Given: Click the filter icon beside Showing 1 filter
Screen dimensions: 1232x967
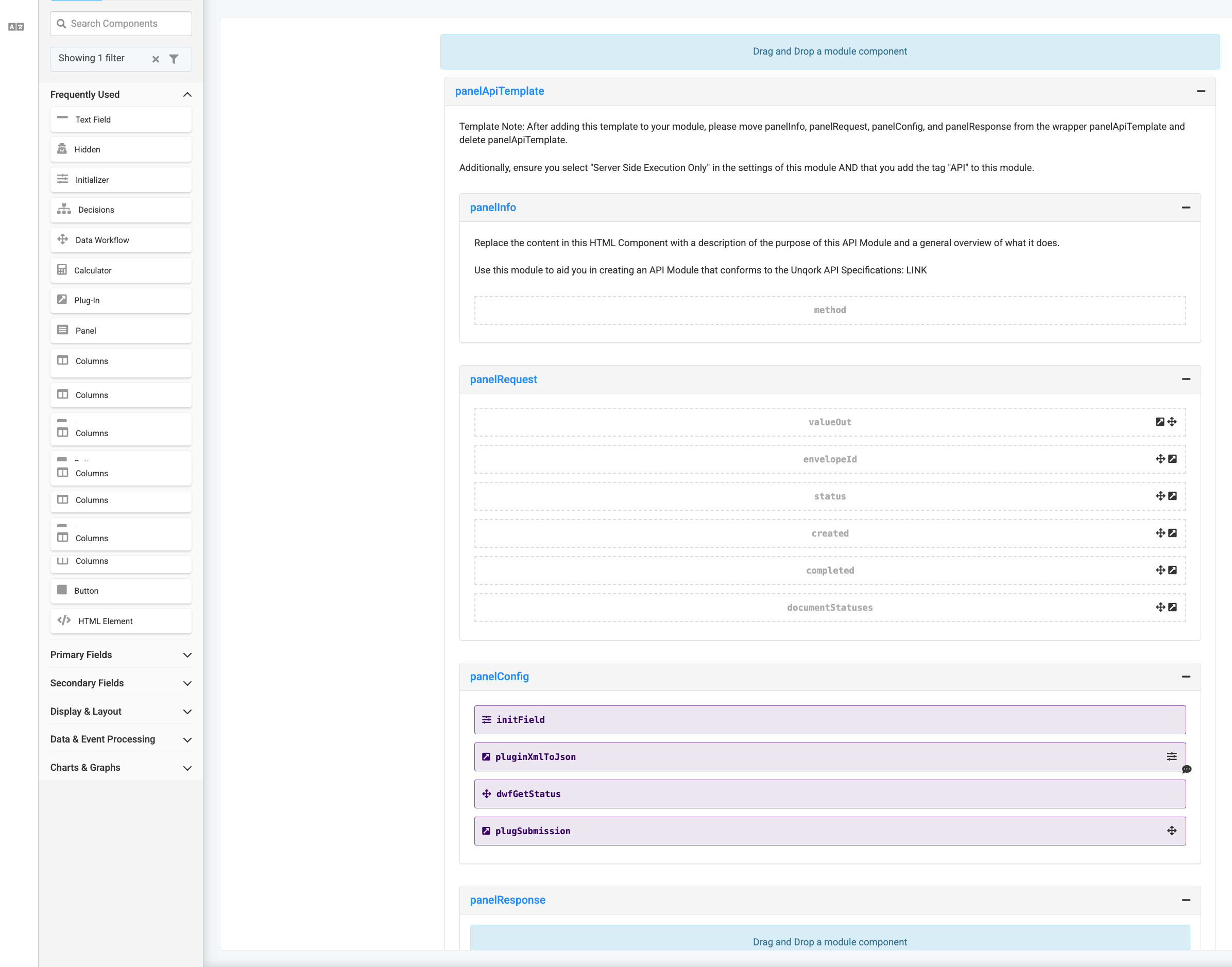Looking at the screenshot, I should coord(174,58).
